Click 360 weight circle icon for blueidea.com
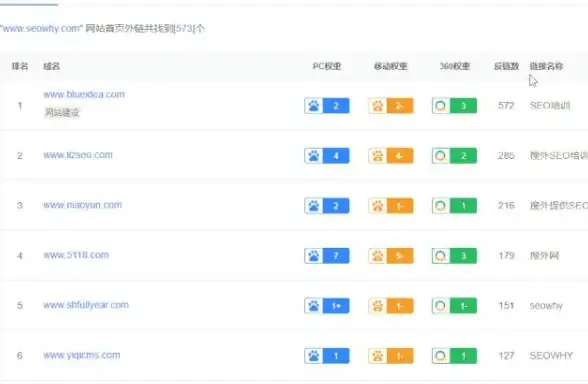 [x=441, y=106]
